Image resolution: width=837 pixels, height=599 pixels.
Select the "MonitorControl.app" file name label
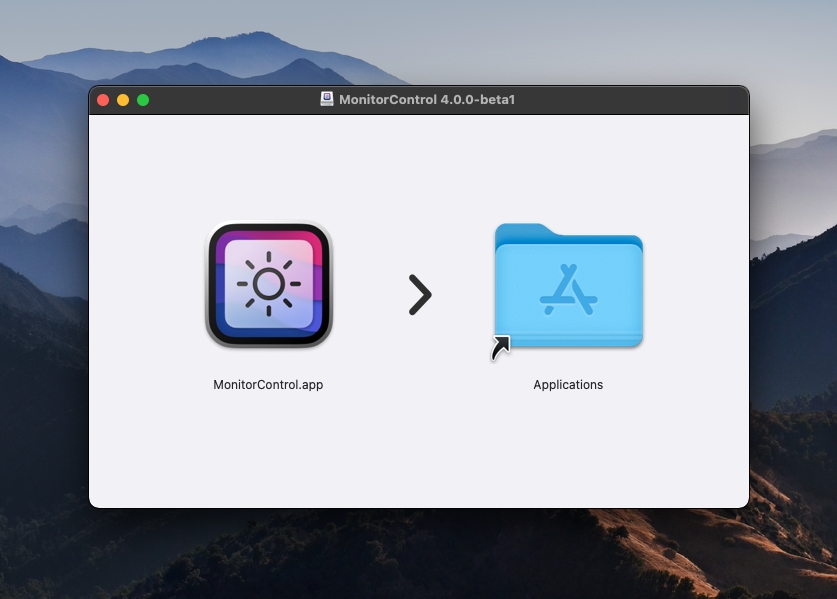click(268, 385)
